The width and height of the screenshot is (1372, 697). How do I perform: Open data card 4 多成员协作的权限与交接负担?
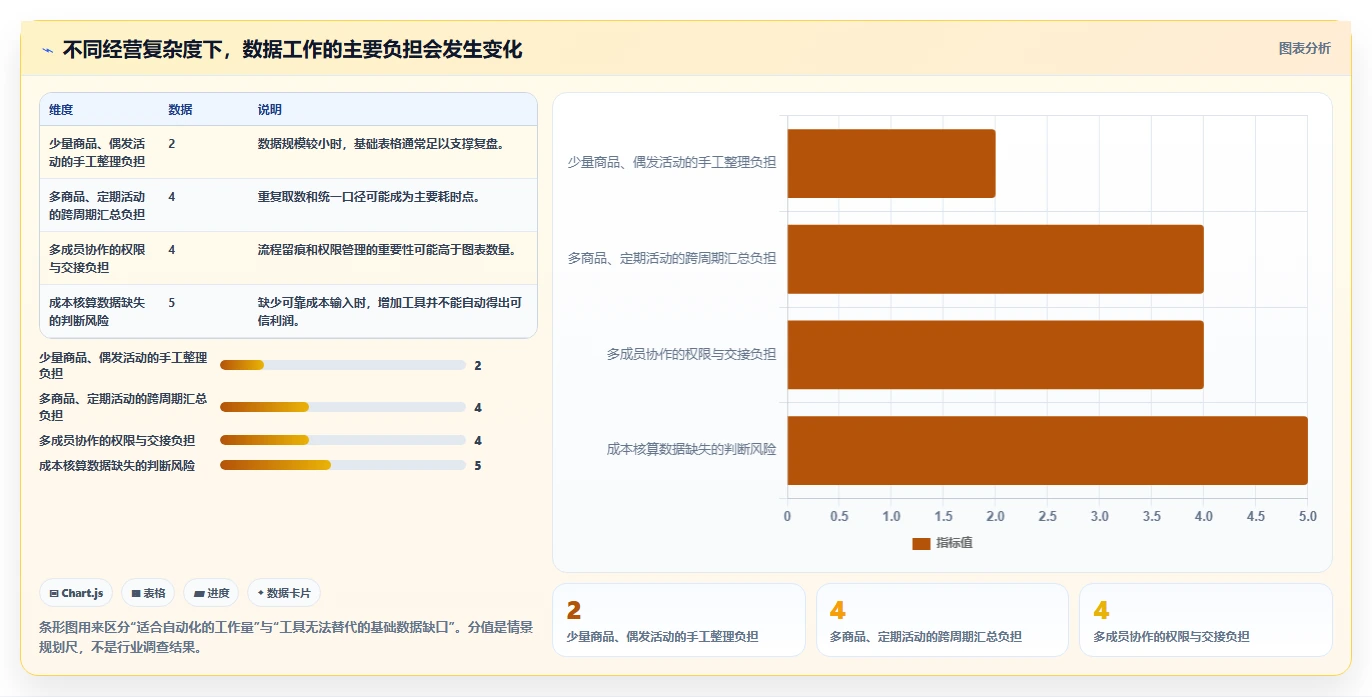pos(1205,620)
